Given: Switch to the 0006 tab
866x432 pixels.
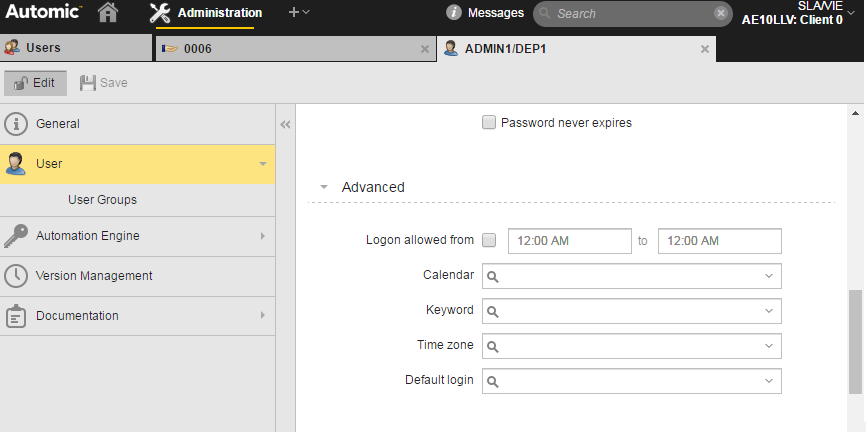Looking at the screenshot, I should pos(197,48).
